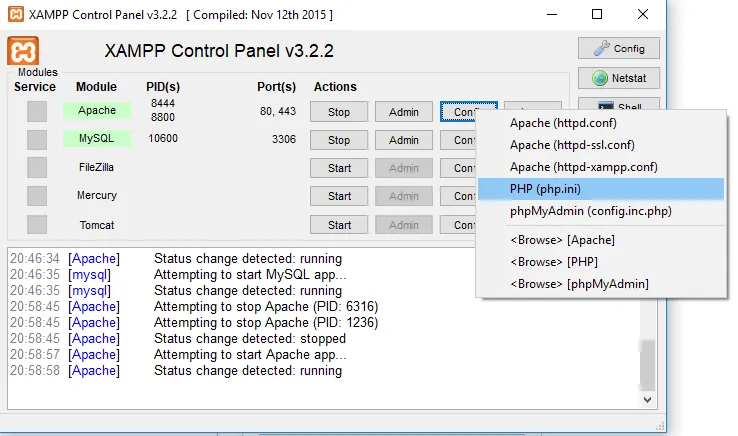The image size is (738, 436).
Task: Select PHP (php.ini) in the menu
Action: pyautogui.click(x=601, y=189)
